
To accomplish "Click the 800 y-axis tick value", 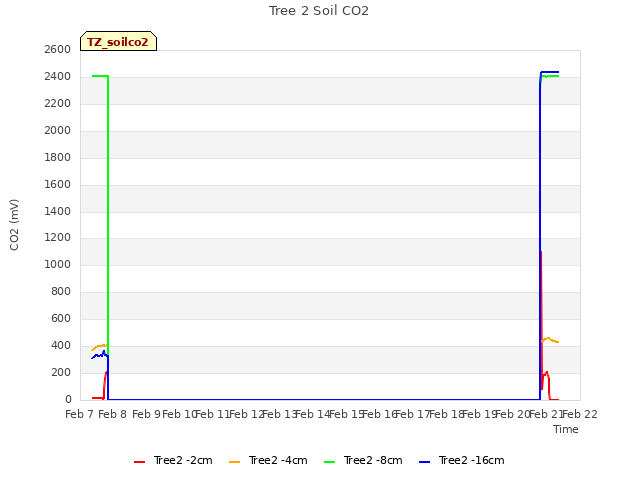I will coord(61,291).
